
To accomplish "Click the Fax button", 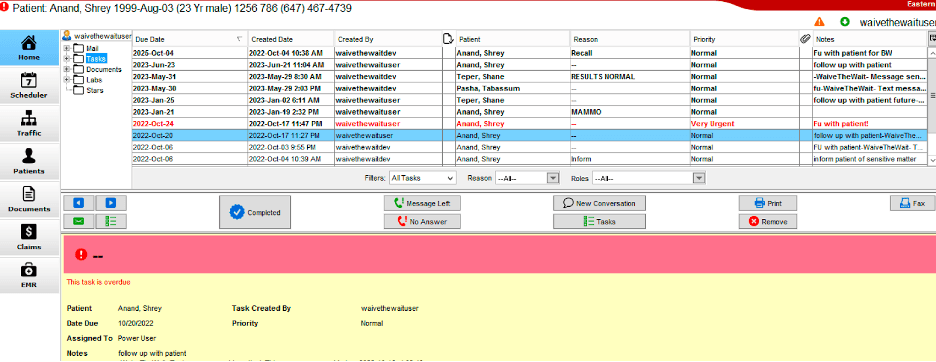I will click(x=912, y=203).
